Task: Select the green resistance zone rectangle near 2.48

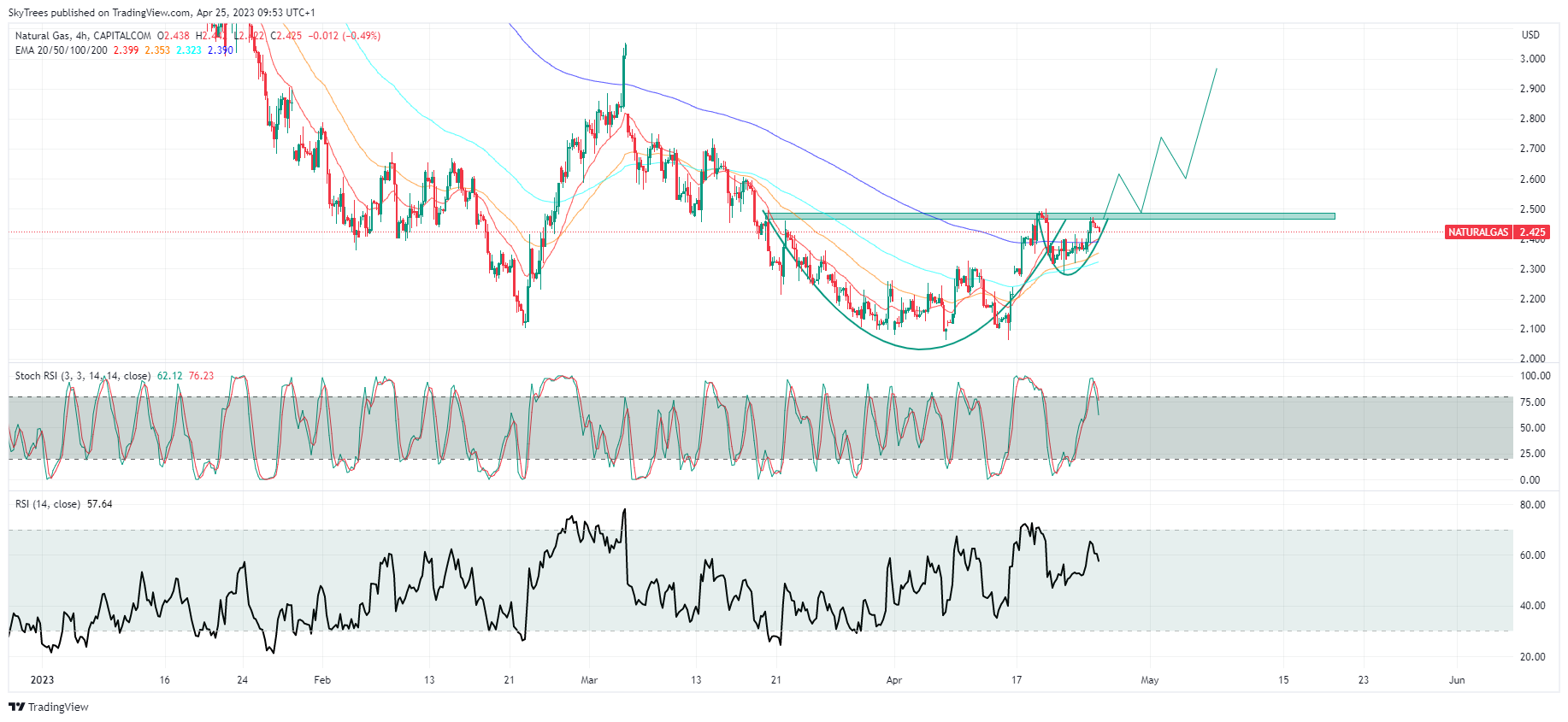Action: pos(1050,216)
